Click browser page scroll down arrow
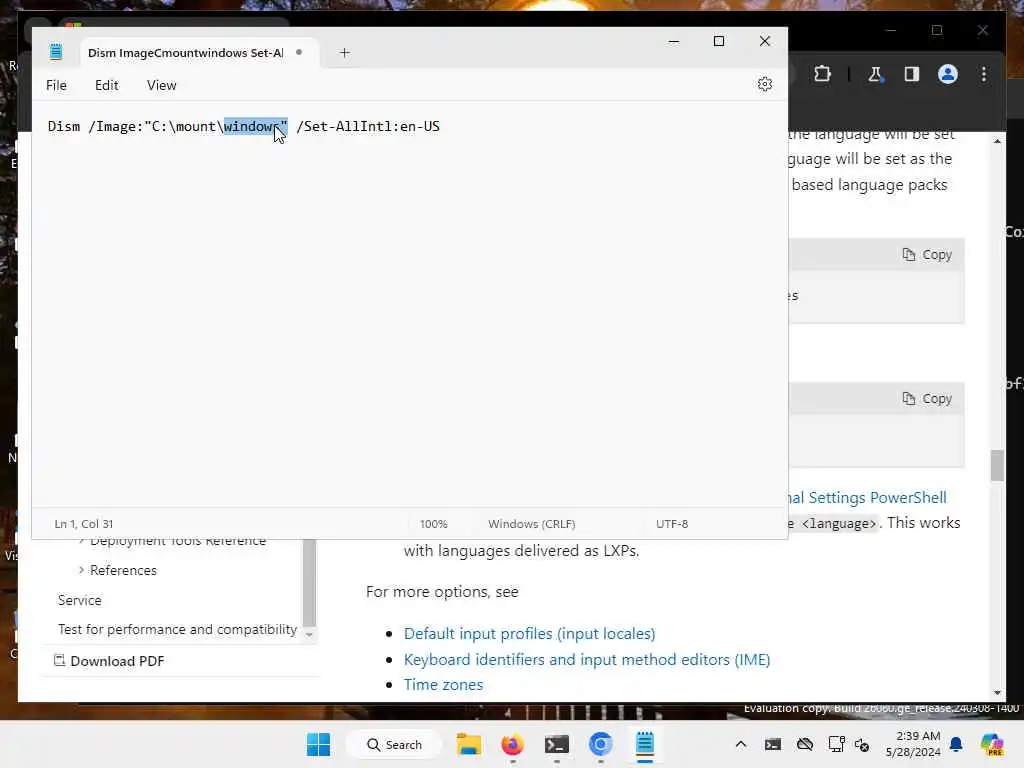The image size is (1024, 768). (x=997, y=693)
